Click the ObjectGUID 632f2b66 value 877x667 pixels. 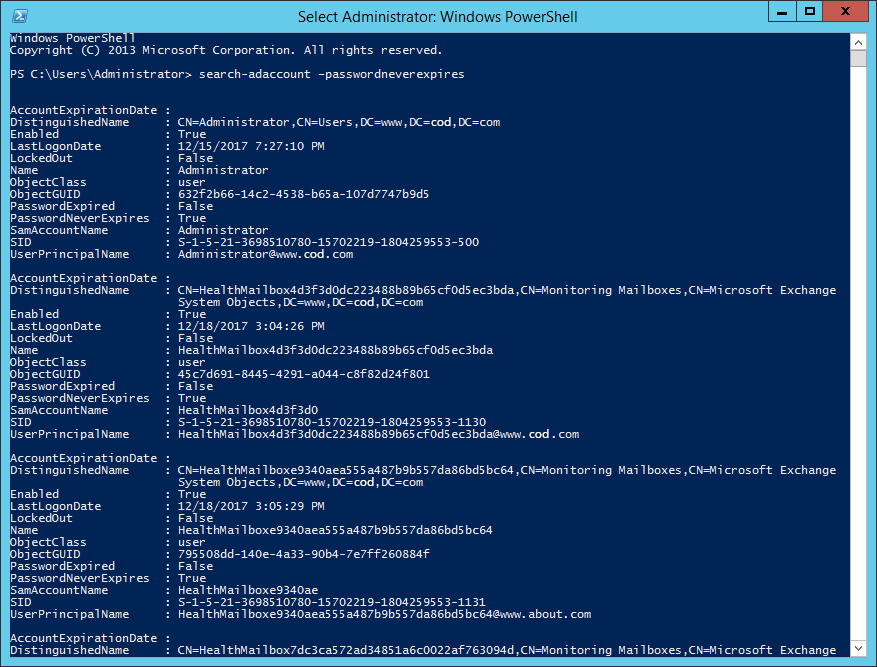point(303,194)
